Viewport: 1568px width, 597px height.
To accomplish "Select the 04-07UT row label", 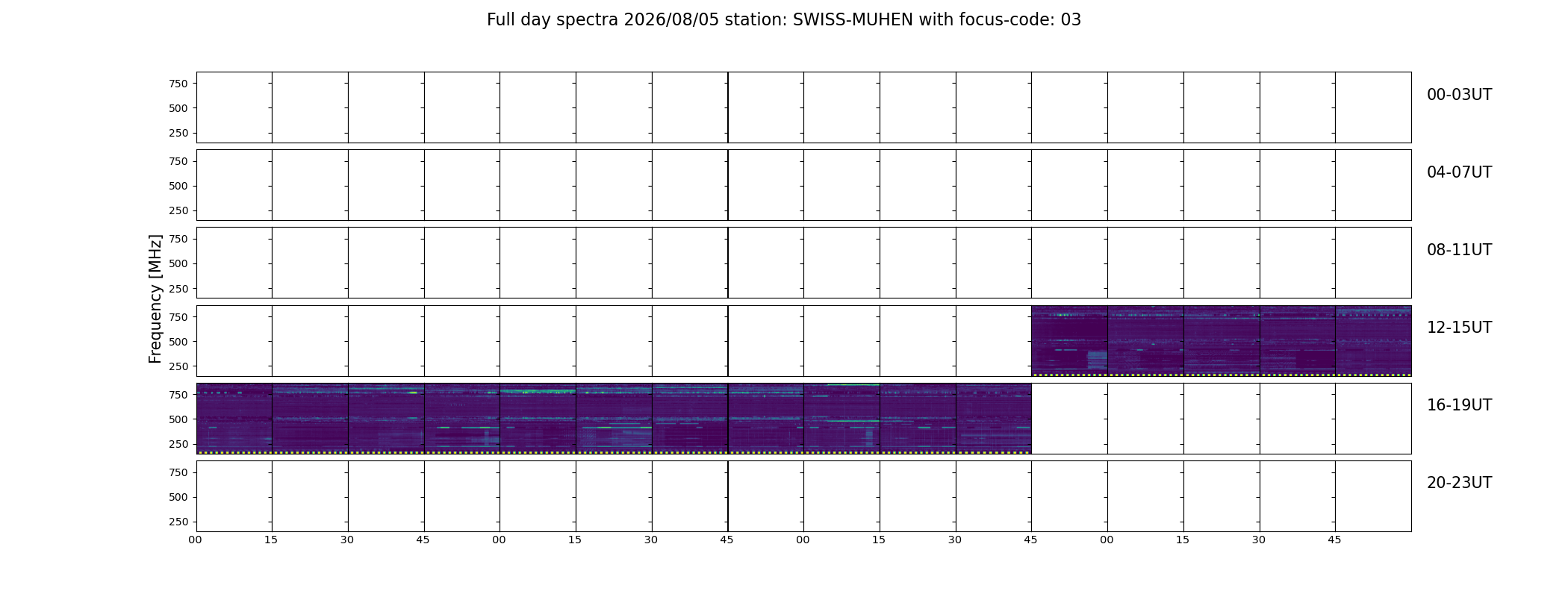I will (1459, 172).
